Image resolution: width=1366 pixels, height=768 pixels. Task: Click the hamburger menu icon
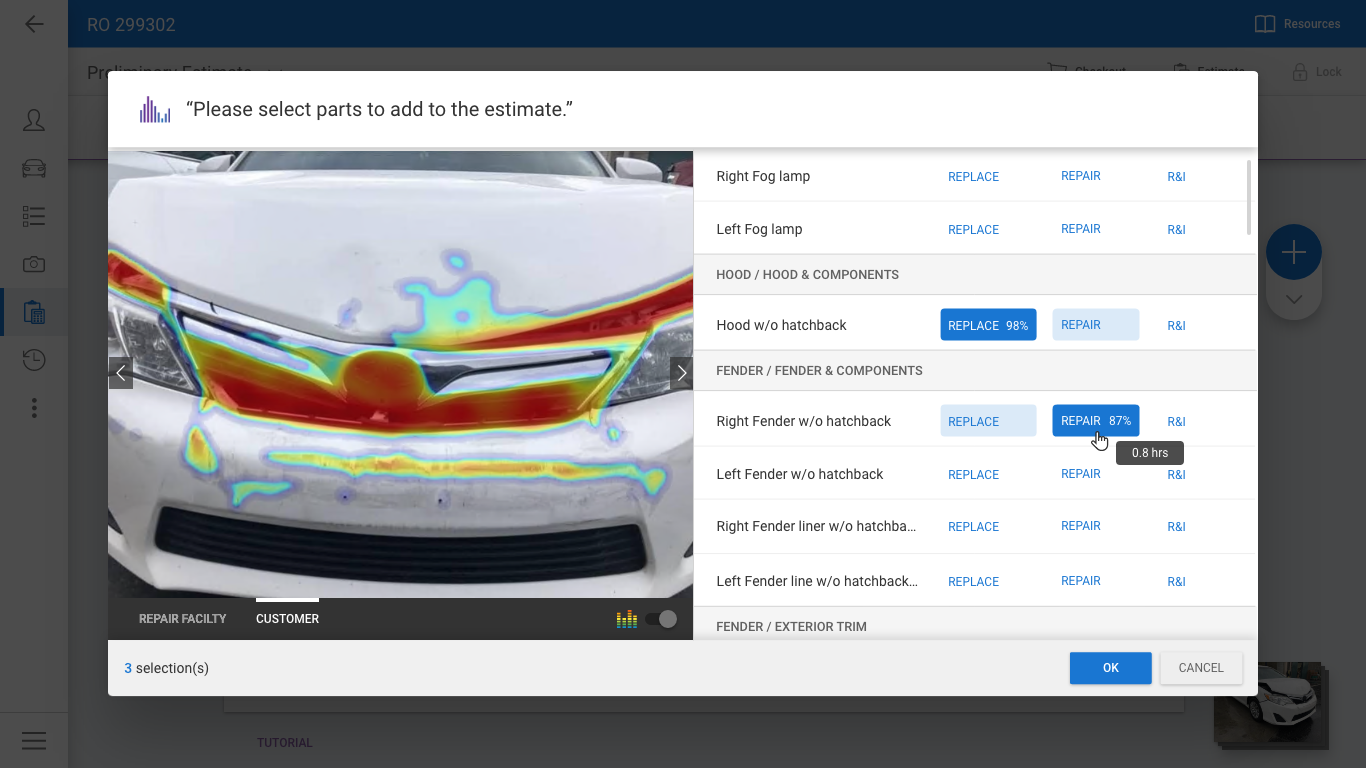click(x=34, y=740)
